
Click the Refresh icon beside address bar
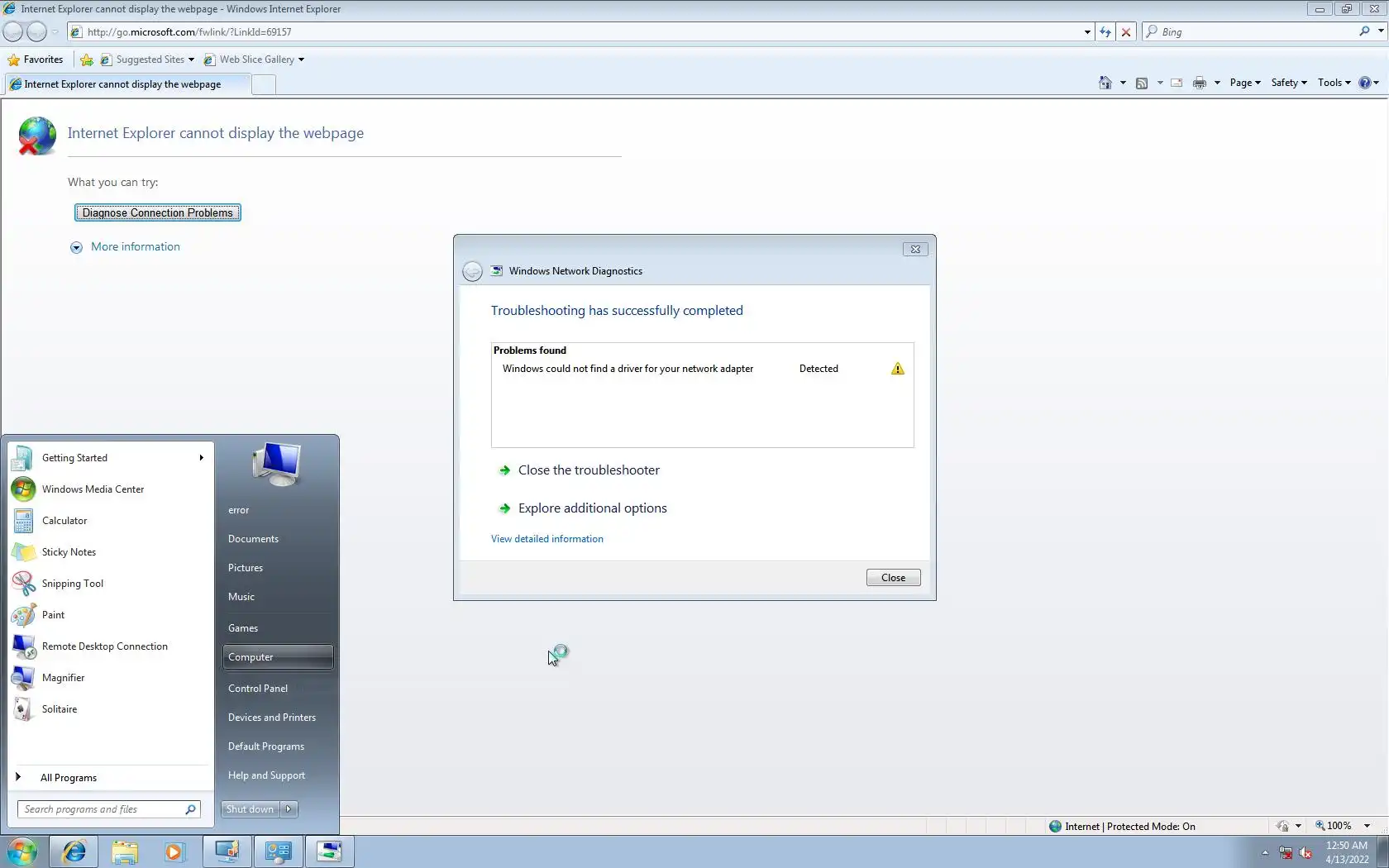pos(1105,32)
